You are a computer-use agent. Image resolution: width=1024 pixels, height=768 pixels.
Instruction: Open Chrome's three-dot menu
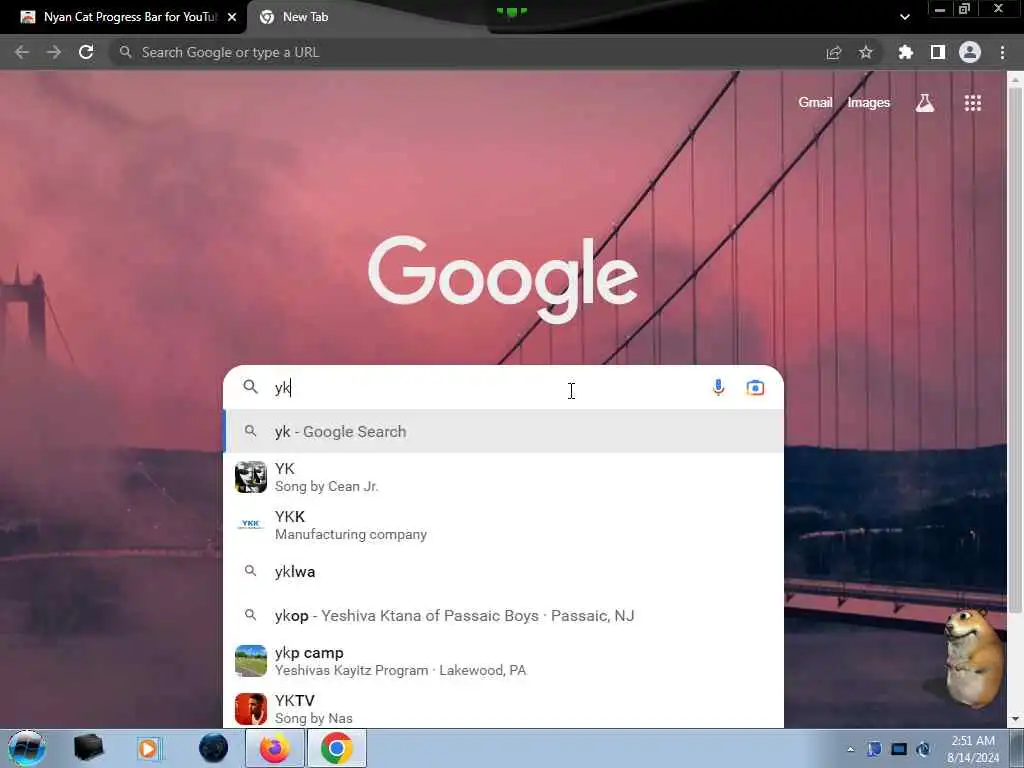click(x=1002, y=52)
